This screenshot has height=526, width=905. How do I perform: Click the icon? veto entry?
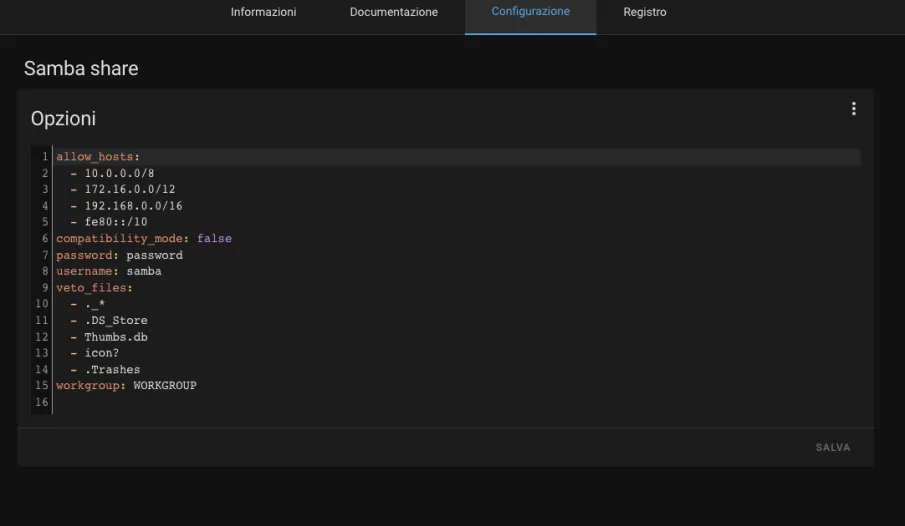102,353
